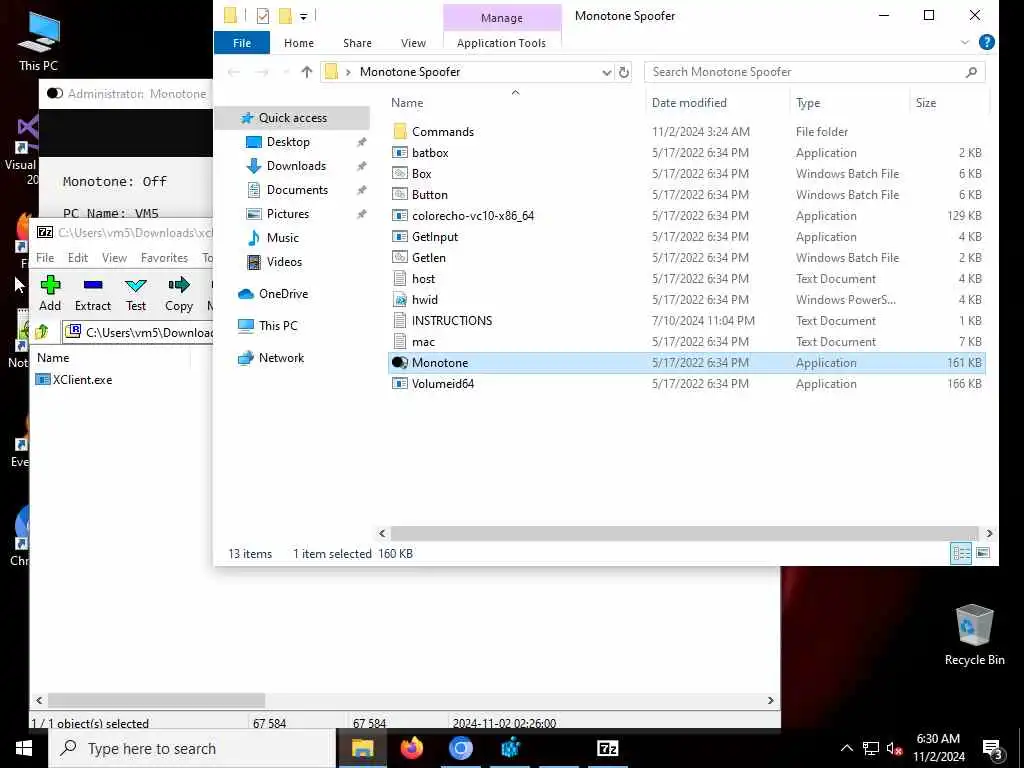Open Documents in the navigation pane
Screen dimensions: 1024x768
pyautogui.click(x=297, y=190)
